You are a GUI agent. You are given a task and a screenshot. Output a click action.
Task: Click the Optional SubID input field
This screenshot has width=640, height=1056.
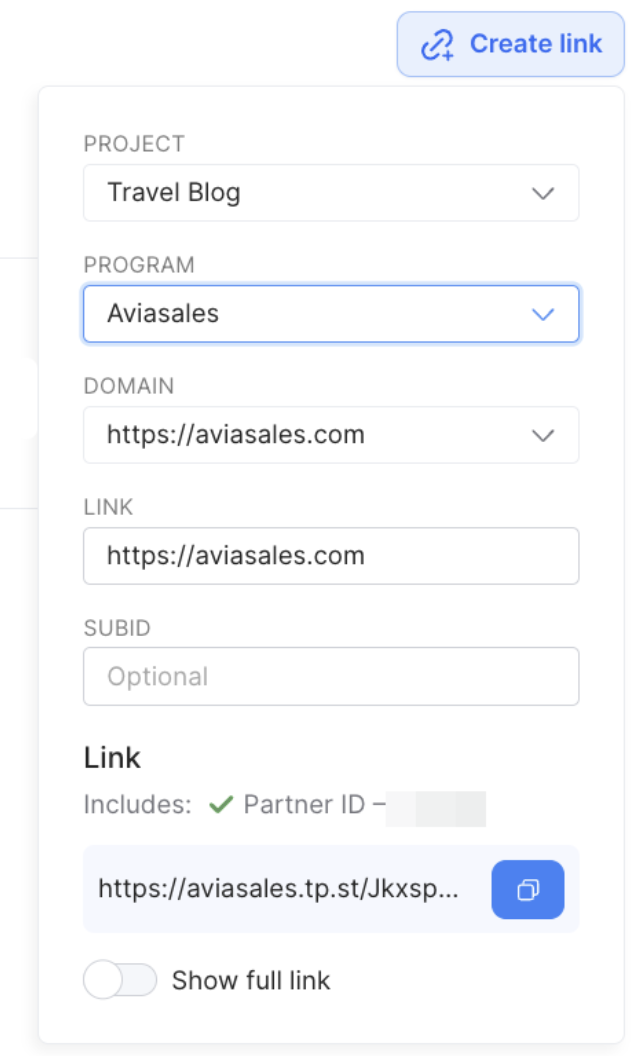331,676
